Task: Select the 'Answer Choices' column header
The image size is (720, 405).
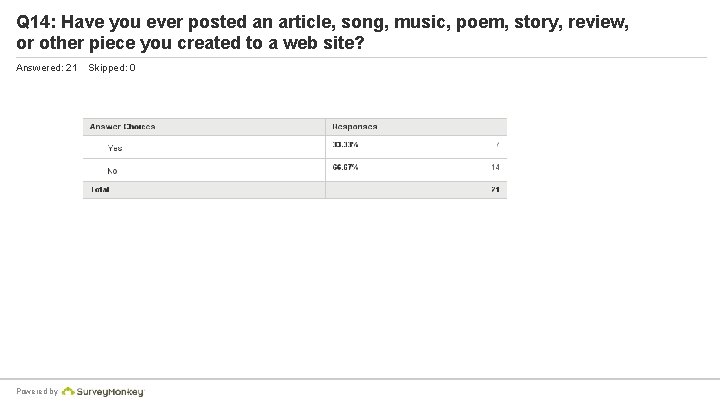Action: [x=122, y=127]
